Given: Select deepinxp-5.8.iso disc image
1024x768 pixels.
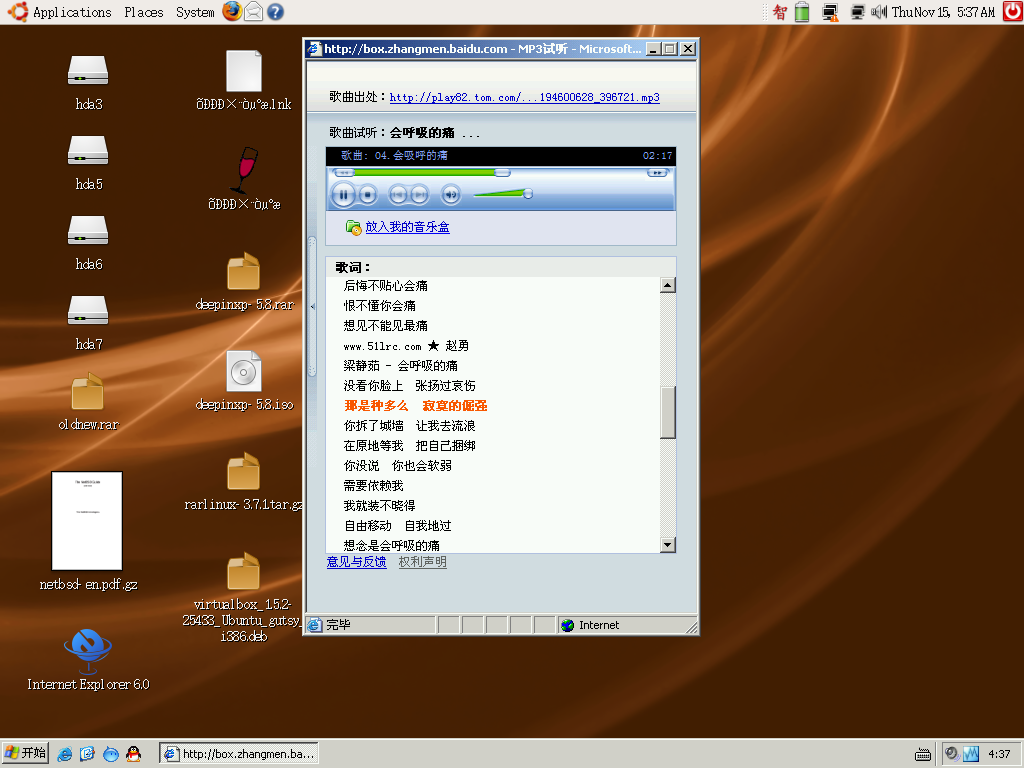Looking at the screenshot, I should pos(244,371).
